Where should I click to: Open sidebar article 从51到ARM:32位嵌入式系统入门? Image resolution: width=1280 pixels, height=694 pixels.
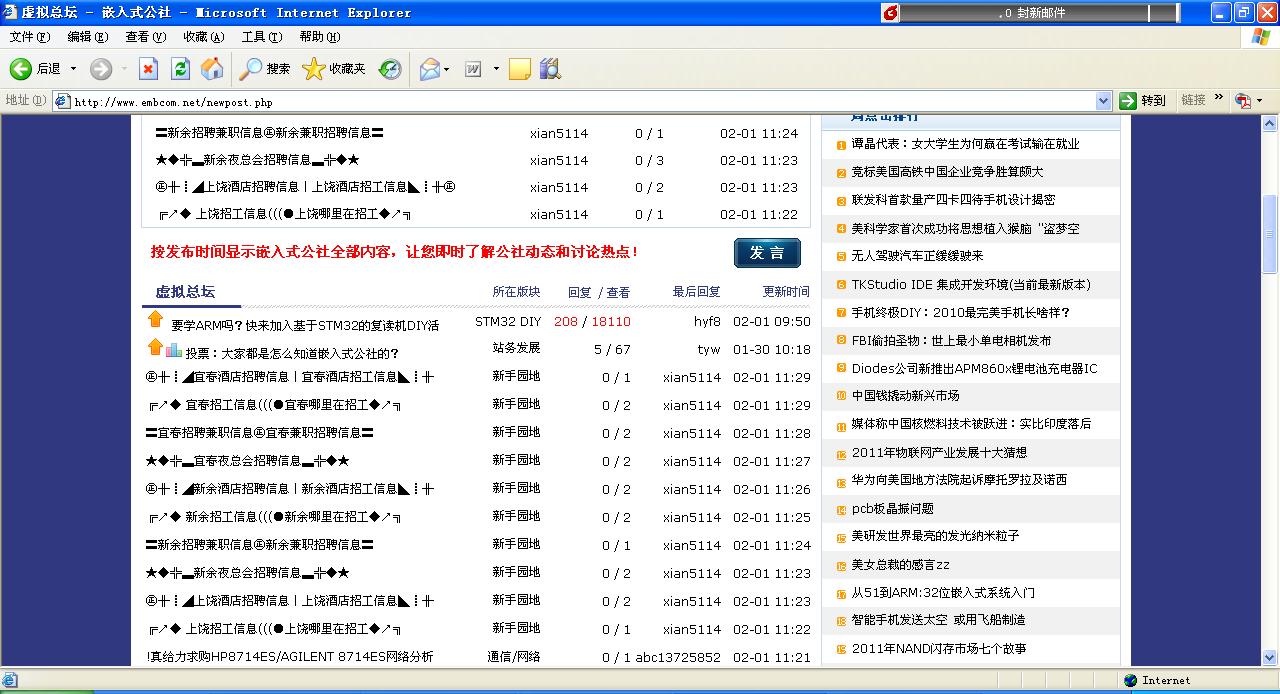coord(943,592)
